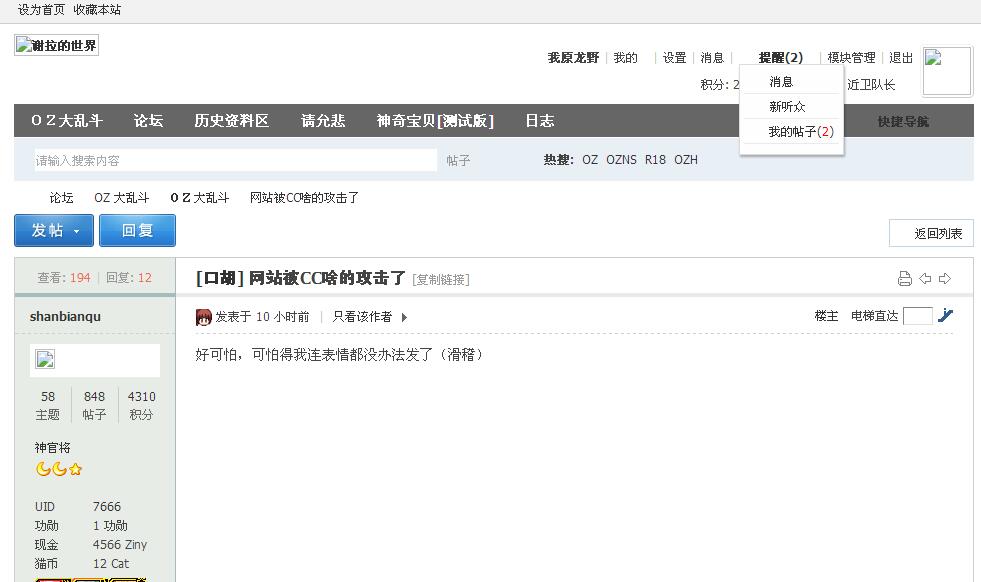Screen dimensions: 981x582
Task: Click the 神官将 user group label
Action: [53, 448]
